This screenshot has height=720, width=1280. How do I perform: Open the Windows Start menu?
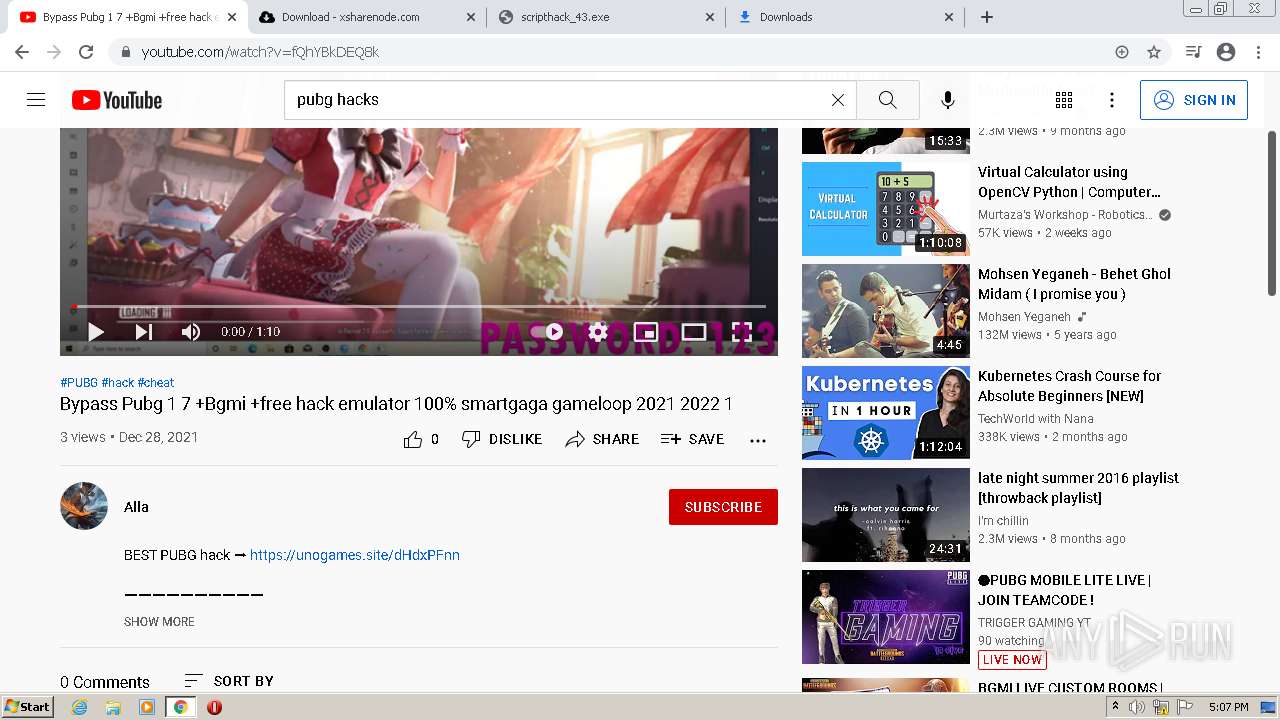[28, 707]
